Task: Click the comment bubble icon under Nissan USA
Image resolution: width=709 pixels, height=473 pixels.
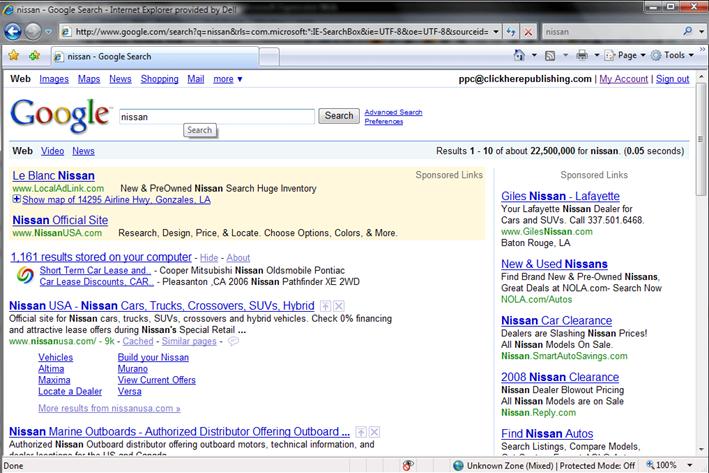Action: pos(233,341)
